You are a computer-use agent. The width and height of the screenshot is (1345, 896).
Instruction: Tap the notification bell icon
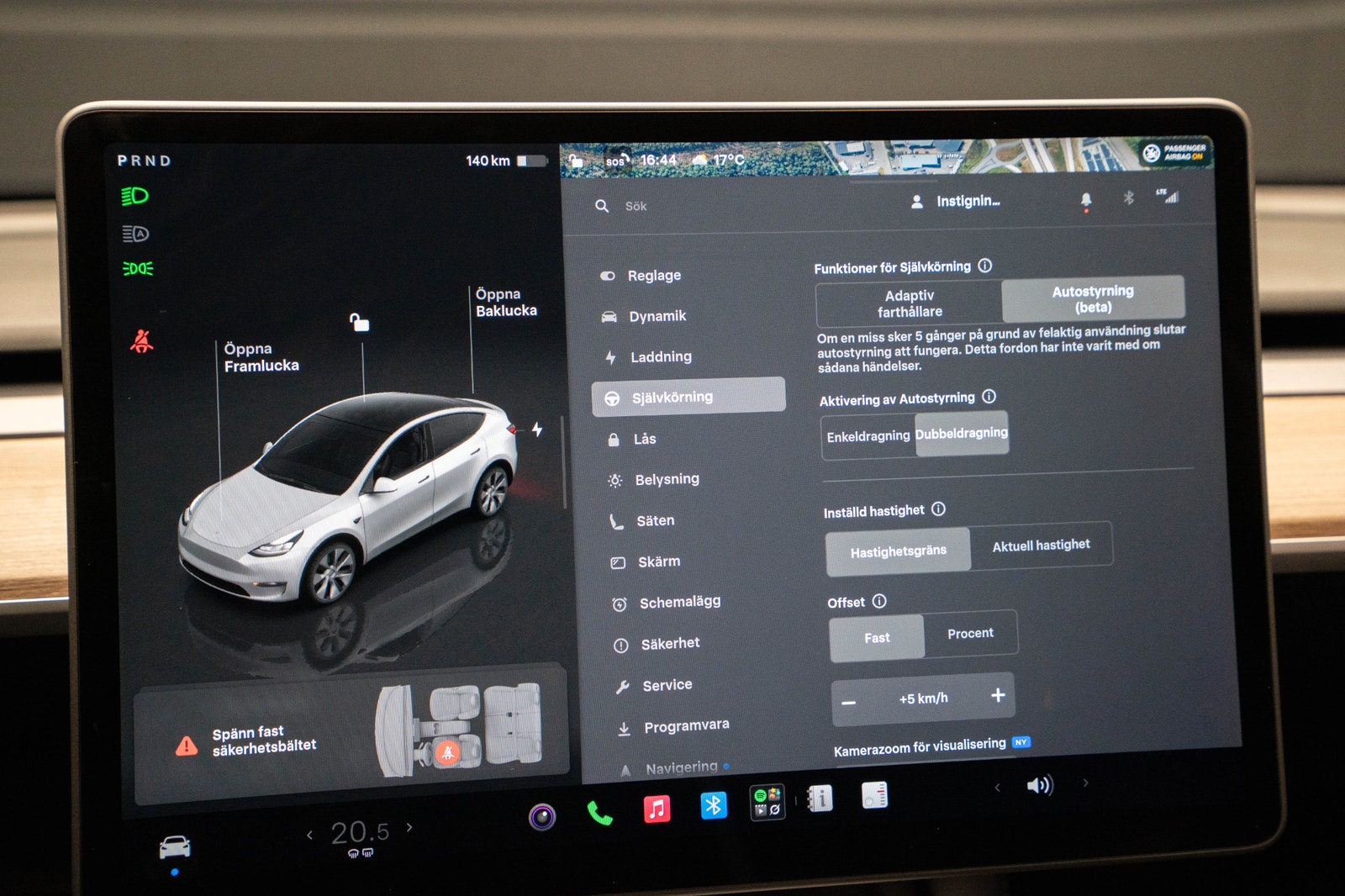pyautogui.click(x=1086, y=200)
